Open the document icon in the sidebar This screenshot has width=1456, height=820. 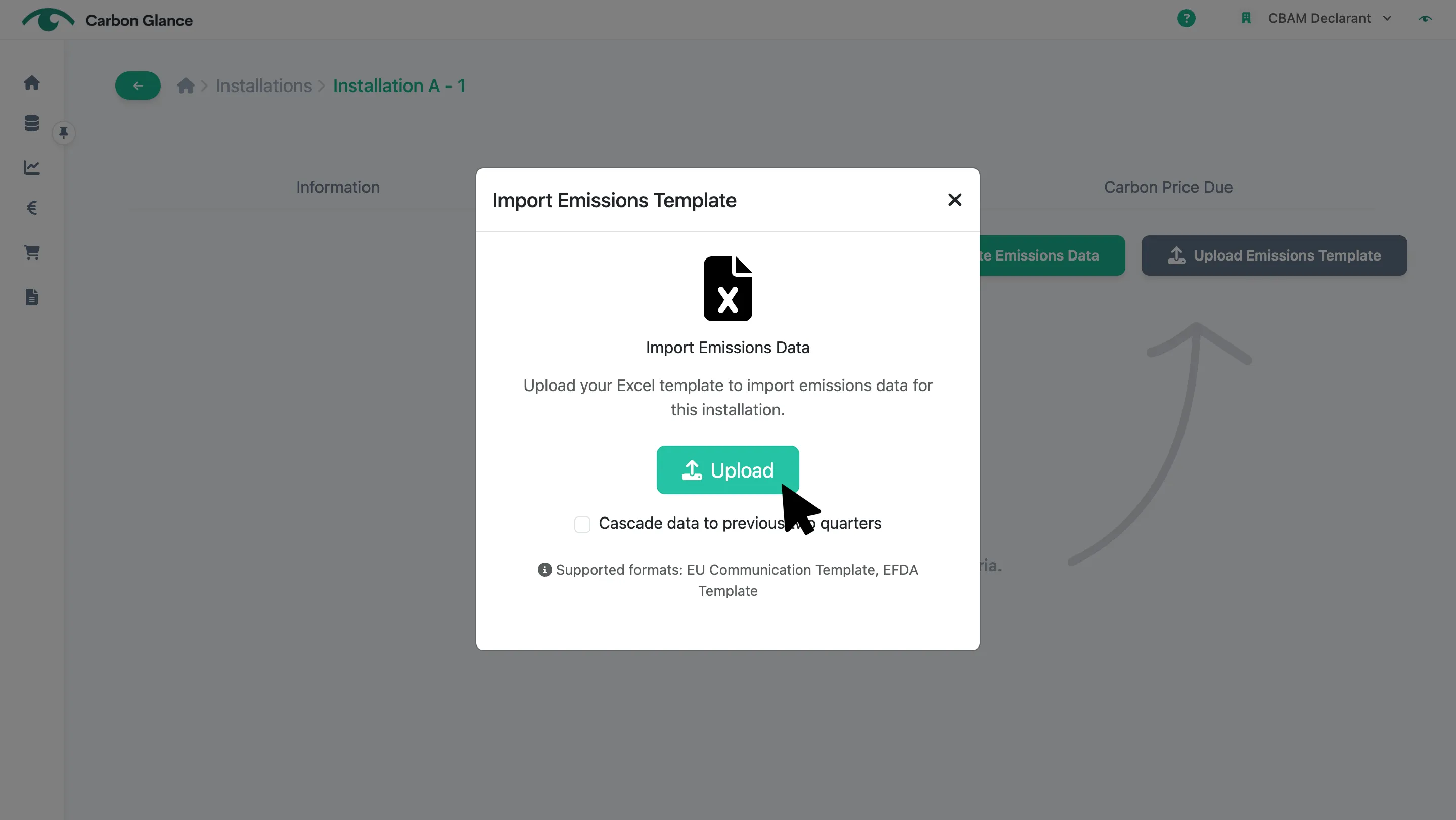[32, 296]
